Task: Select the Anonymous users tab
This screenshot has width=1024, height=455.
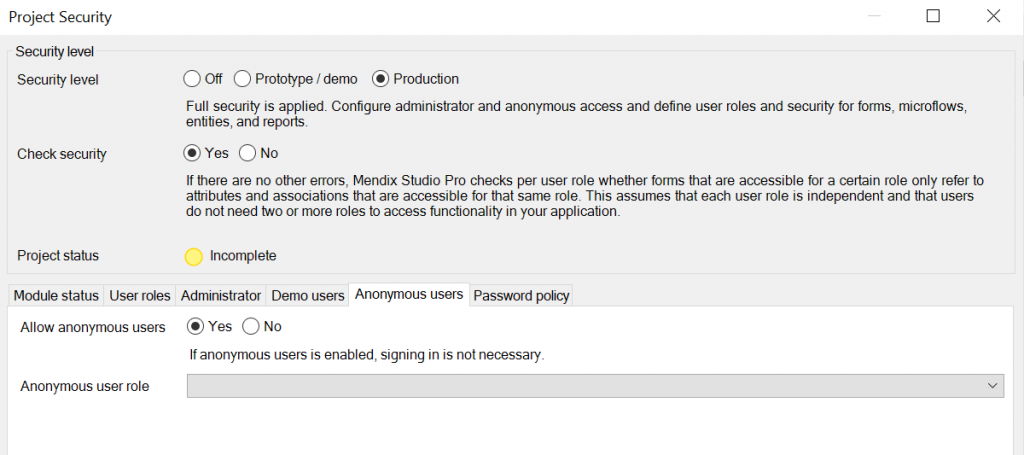Action: pyautogui.click(x=409, y=294)
